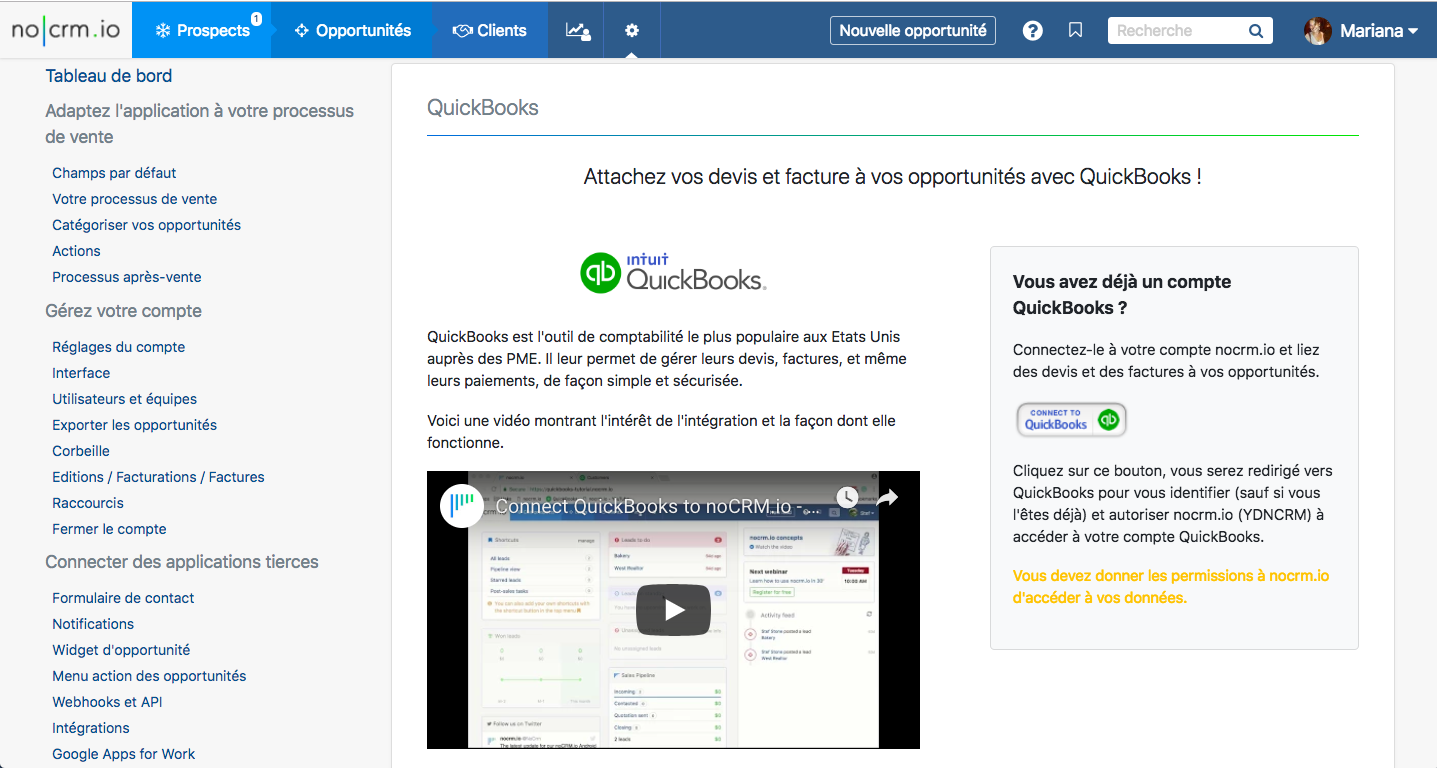Viewport: 1437px width, 768px height.
Task: Play the QuickBooks integration video
Action: [x=674, y=609]
